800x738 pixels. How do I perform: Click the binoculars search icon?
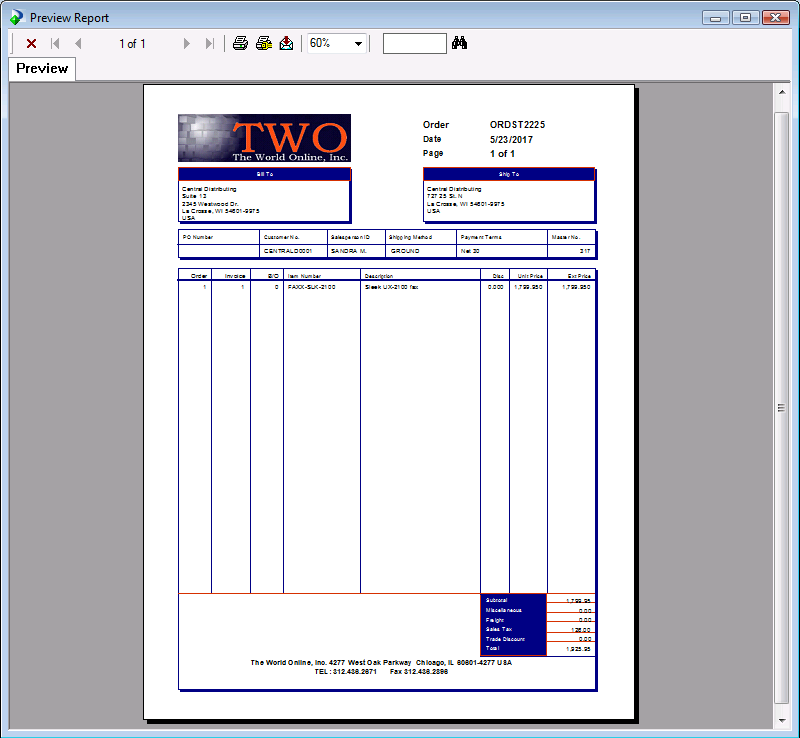pyautogui.click(x=460, y=43)
